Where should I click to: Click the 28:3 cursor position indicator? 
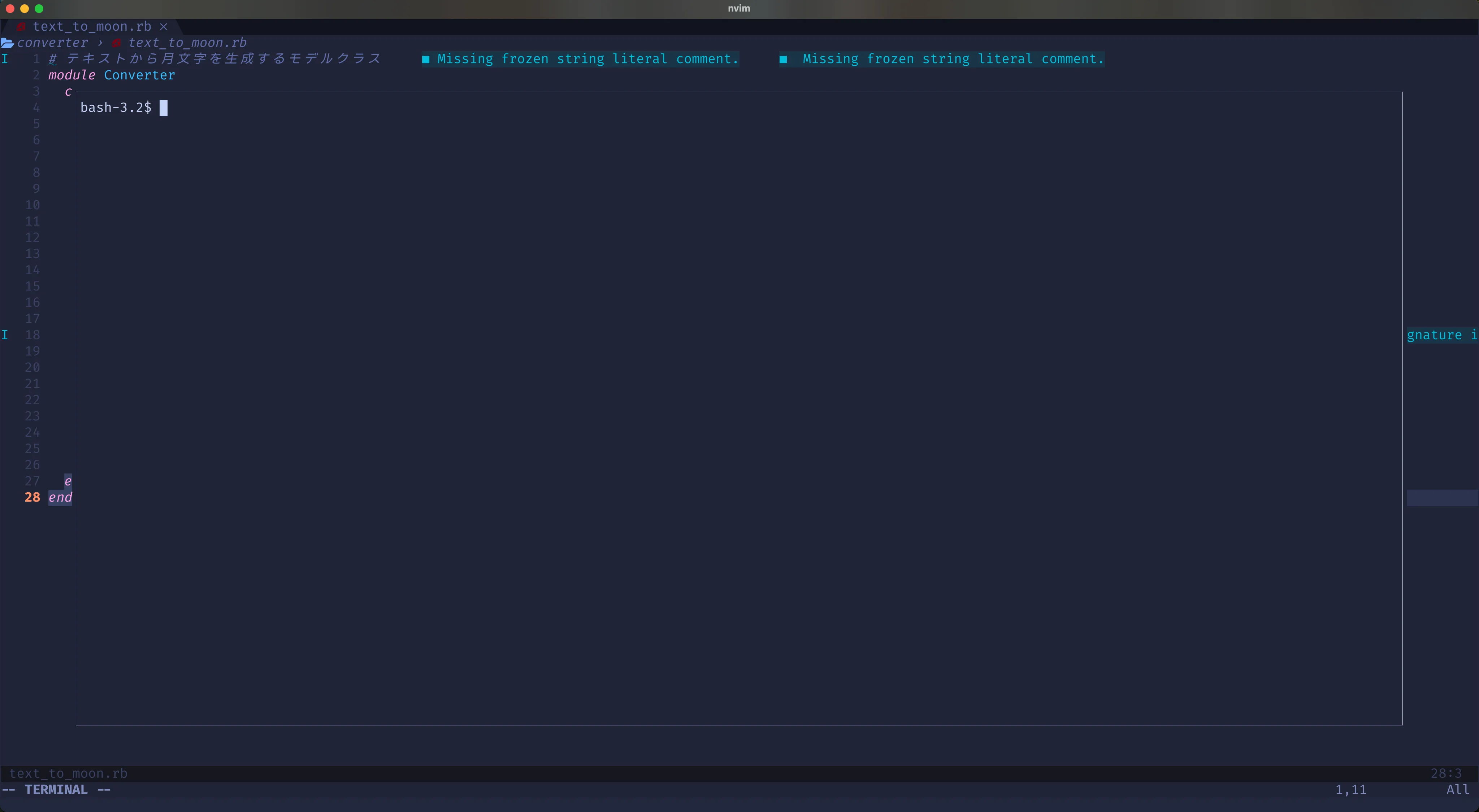(1446, 773)
